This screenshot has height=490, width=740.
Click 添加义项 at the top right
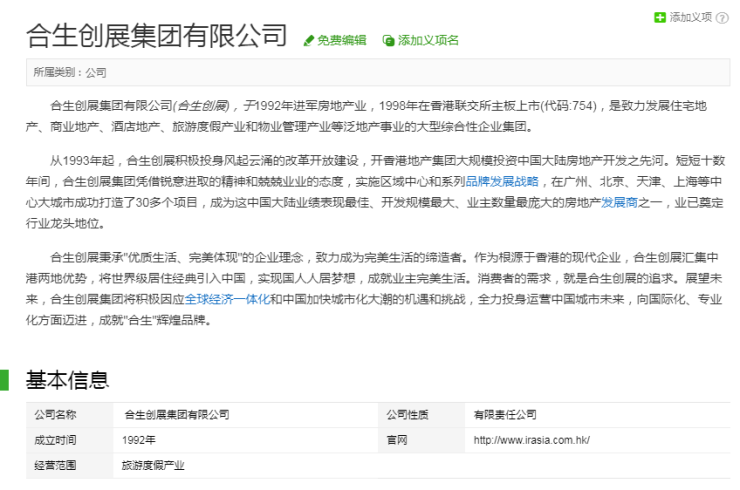(x=690, y=17)
